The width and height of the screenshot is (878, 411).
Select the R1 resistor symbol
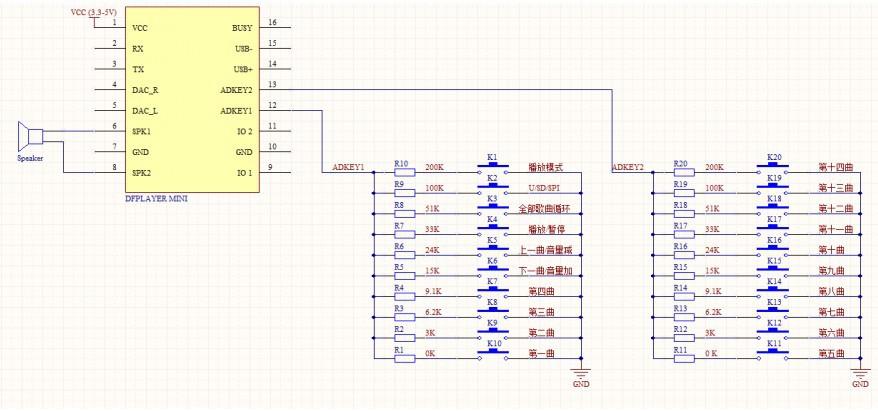405,358
